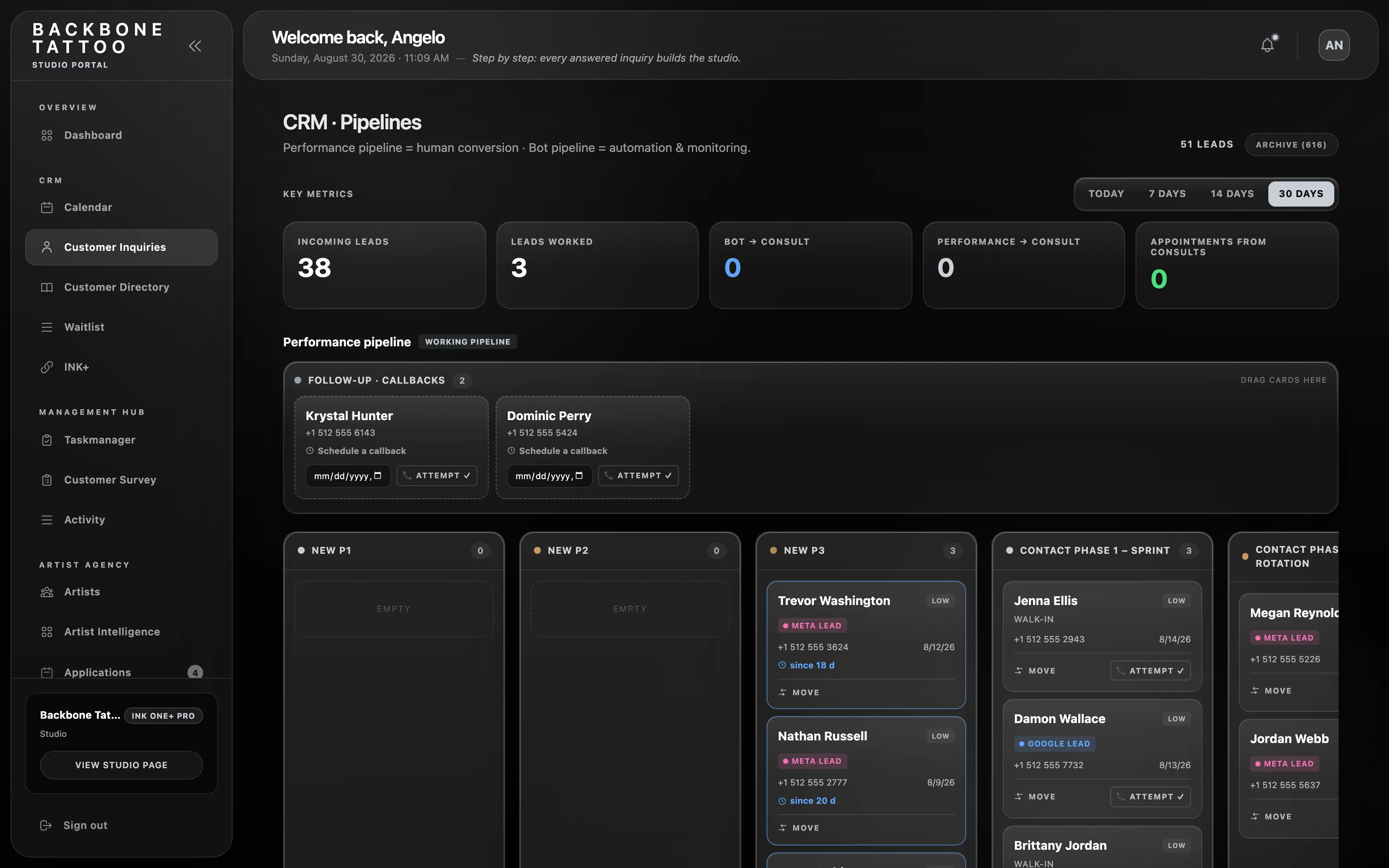Open the AN user avatar menu
This screenshot has height=868, width=1389.
[1334, 45]
